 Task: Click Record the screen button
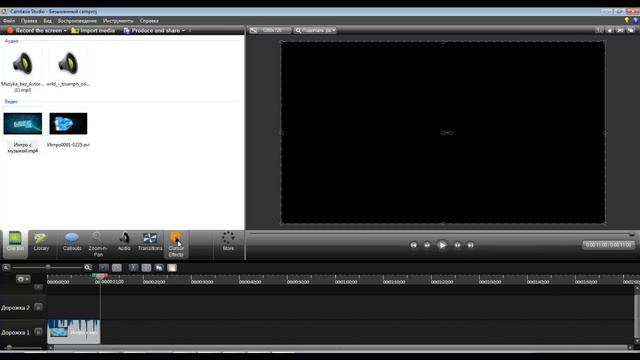pos(35,31)
